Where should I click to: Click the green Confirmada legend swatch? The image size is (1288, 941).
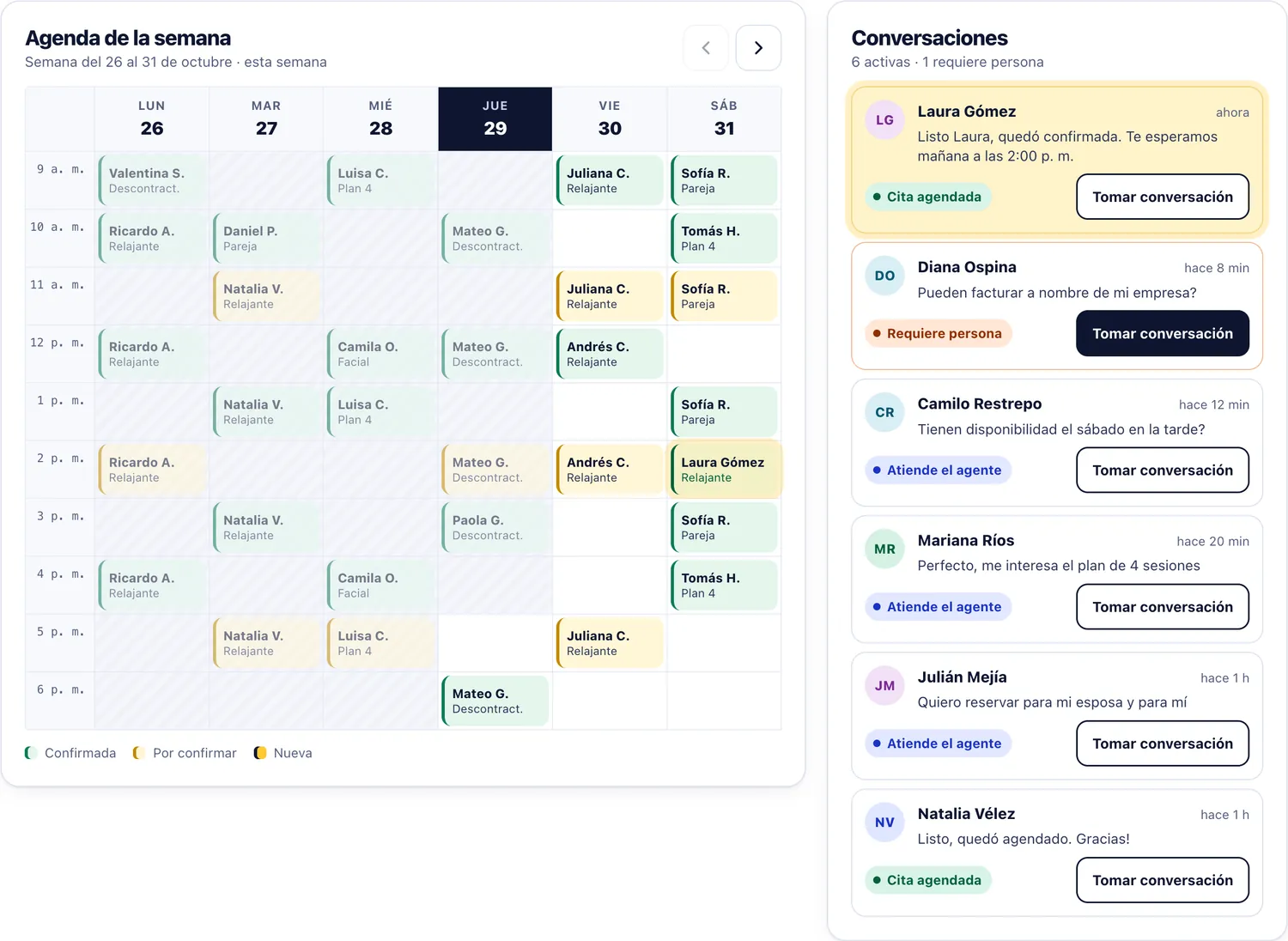30,753
